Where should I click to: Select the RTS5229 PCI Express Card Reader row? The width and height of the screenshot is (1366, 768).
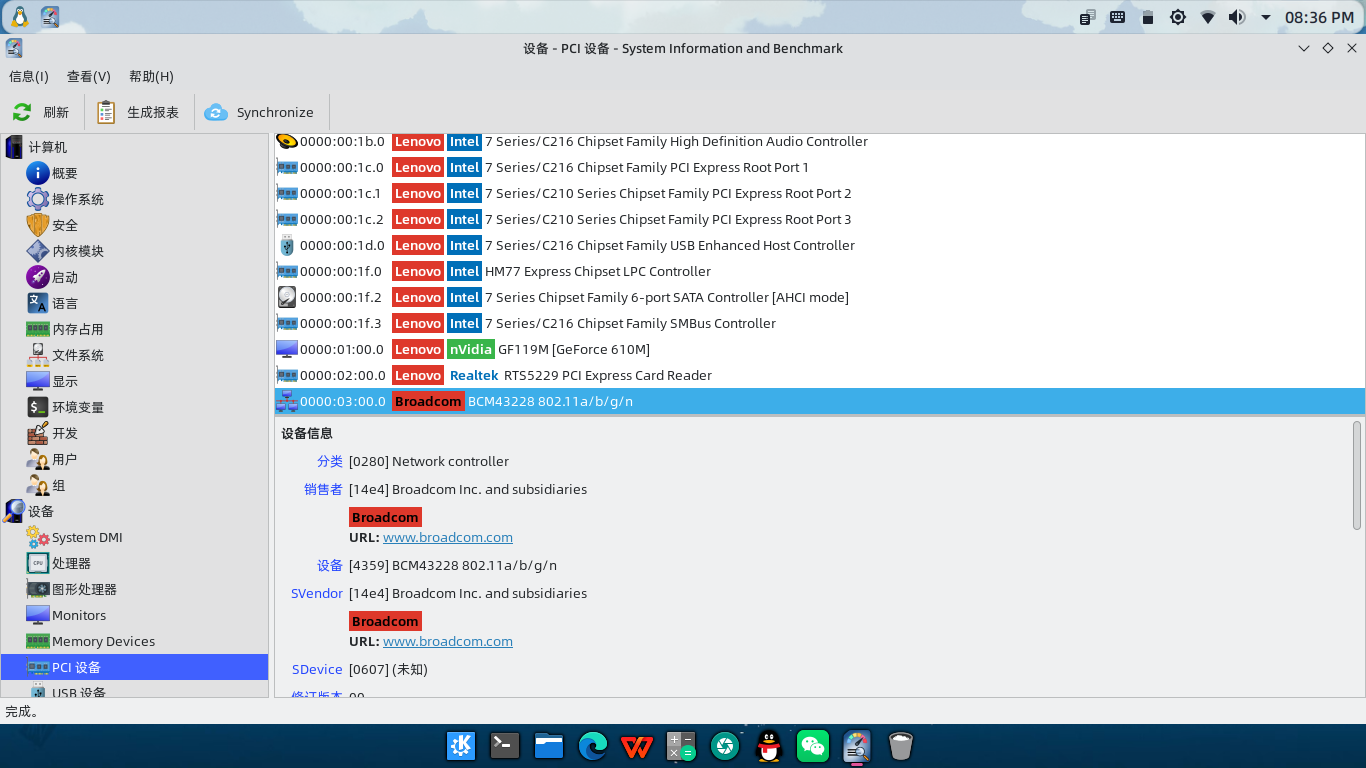click(819, 375)
